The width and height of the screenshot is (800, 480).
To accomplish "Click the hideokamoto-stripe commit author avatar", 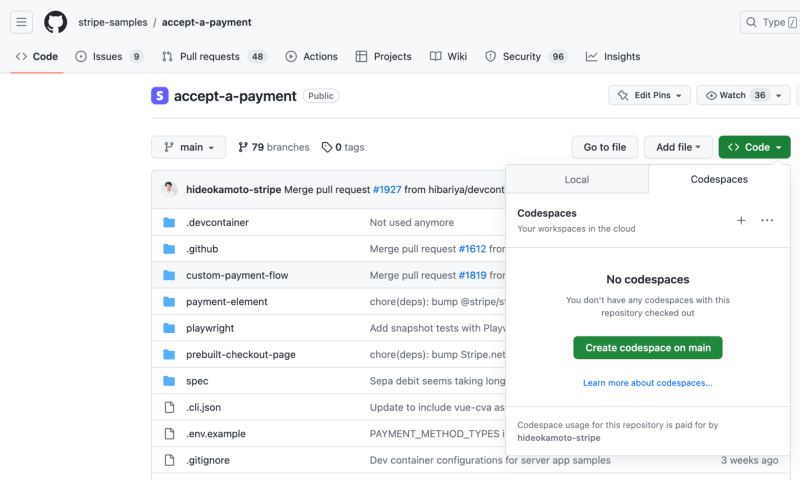I will [169, 189].
